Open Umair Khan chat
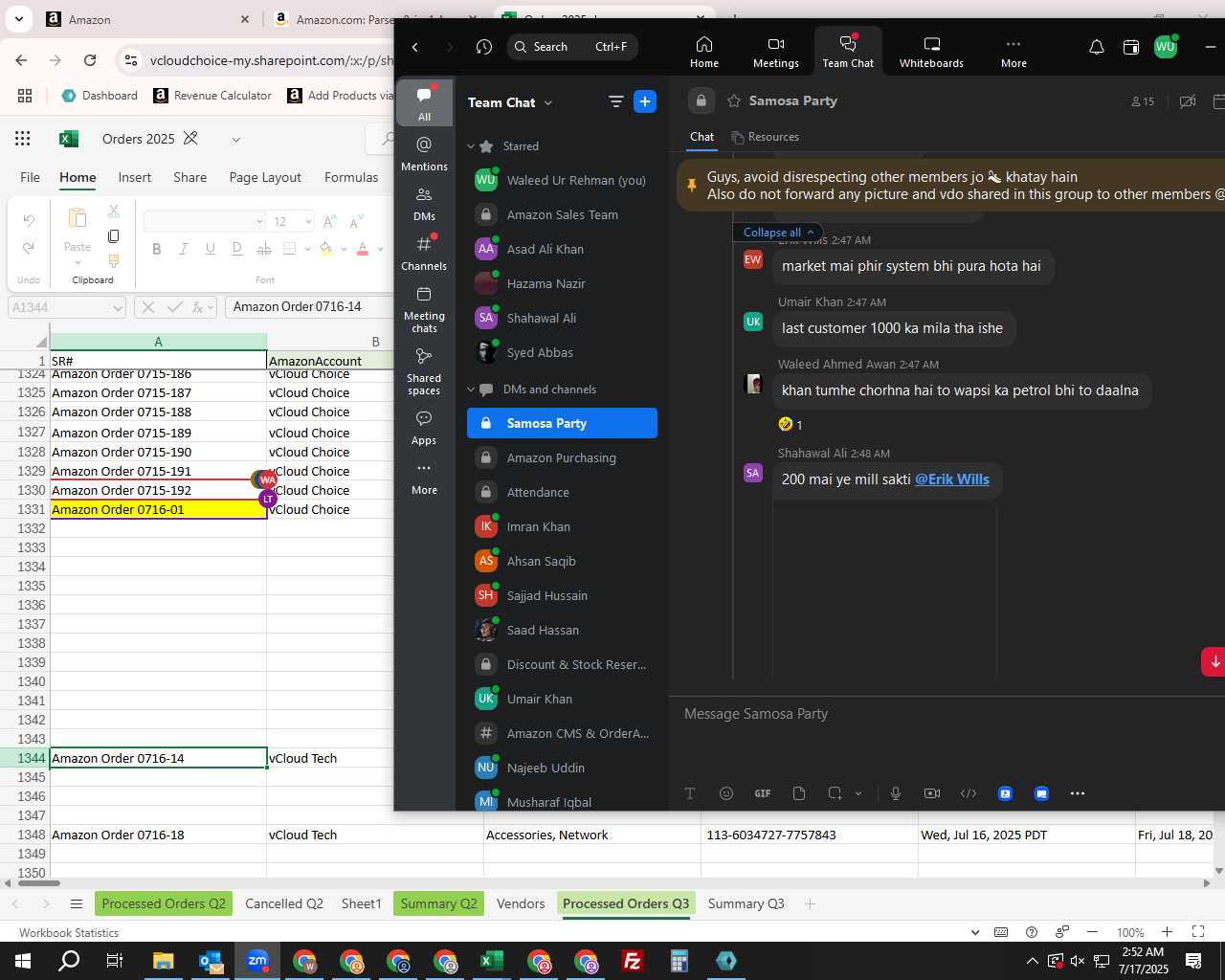The image size is (1225, 980). coord(562,699)
